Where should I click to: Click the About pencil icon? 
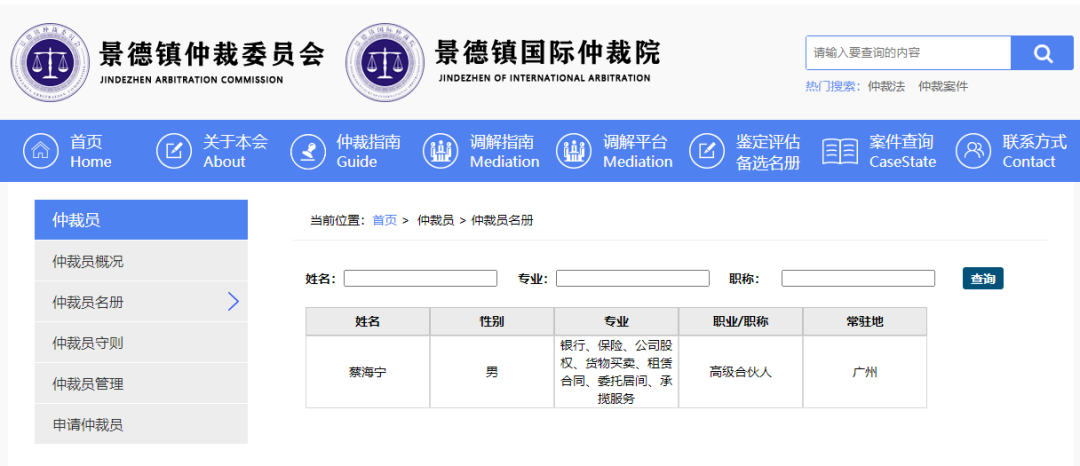(174, 151)
